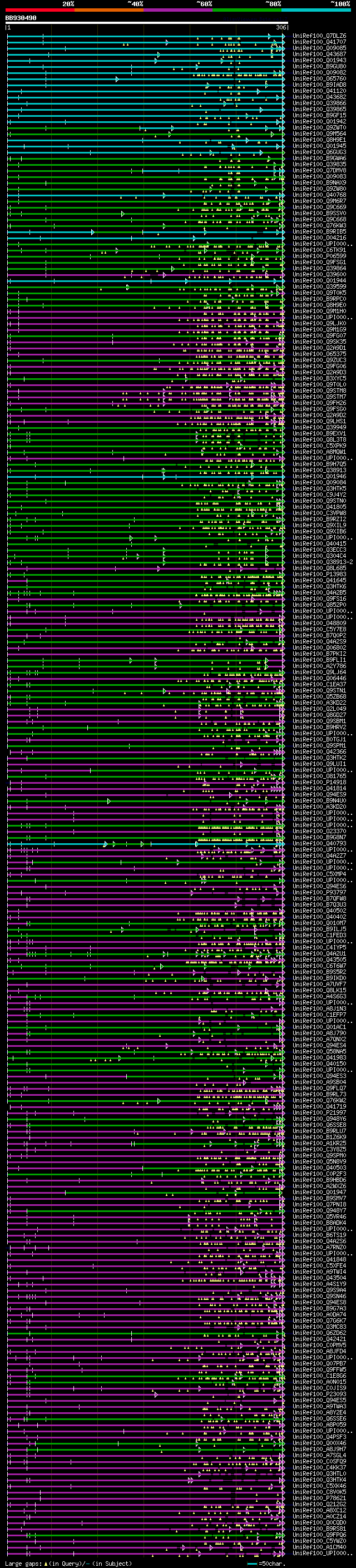Click hit UniRef100_Q9FH26

pyautogui.click(x=319, y=403)
